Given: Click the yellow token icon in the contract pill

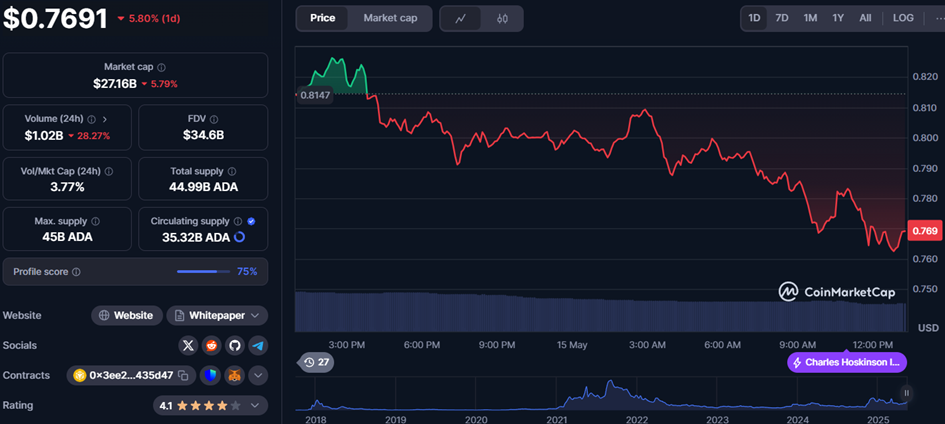Looking at the screenshot, I should tap(80, 376).
